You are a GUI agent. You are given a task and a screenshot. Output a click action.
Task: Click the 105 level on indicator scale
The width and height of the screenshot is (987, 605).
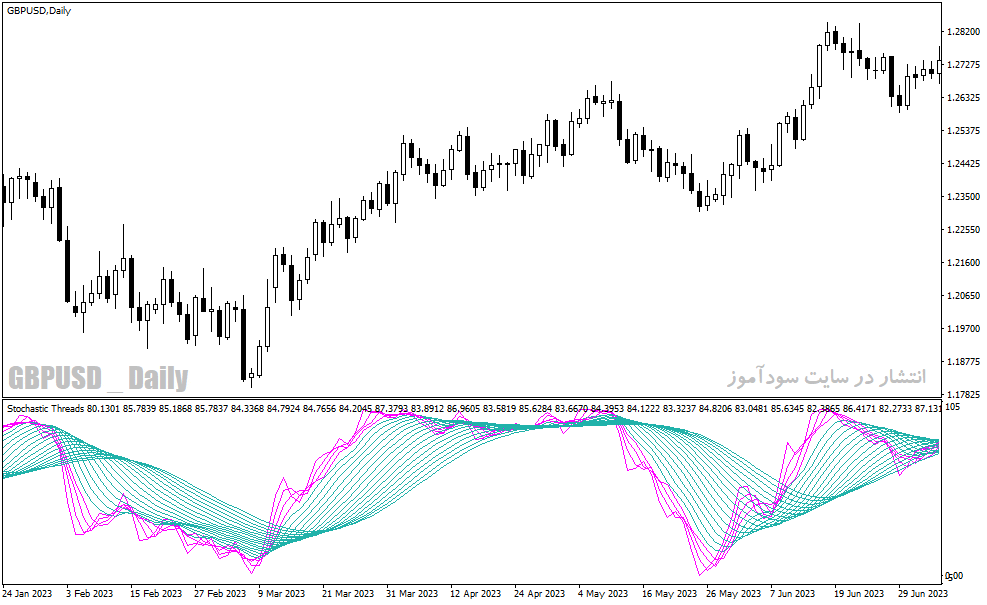pos(952,407)
